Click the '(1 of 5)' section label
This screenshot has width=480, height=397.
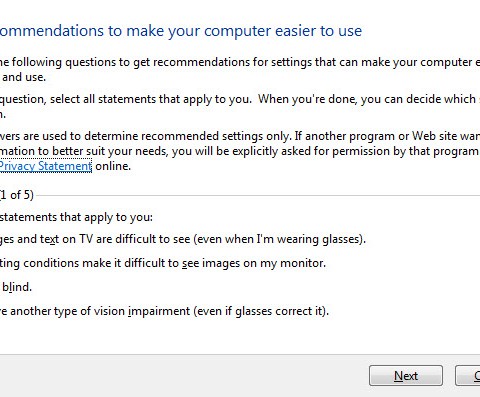click(x=17, y=195)
